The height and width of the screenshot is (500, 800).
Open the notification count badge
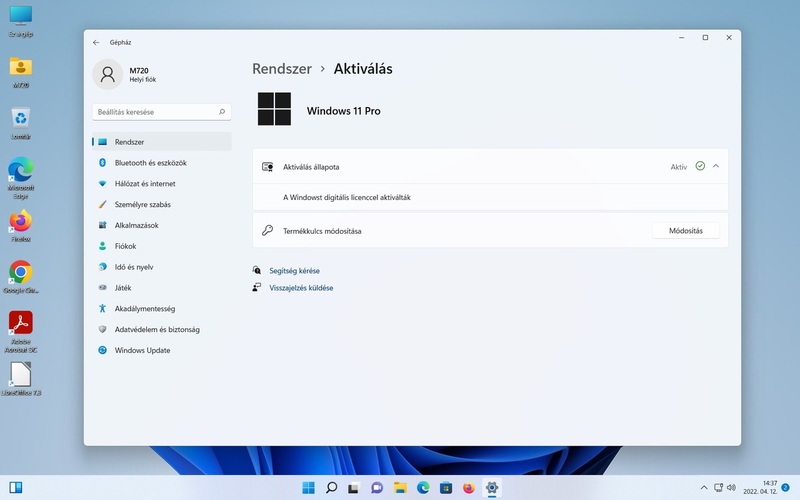786,488
